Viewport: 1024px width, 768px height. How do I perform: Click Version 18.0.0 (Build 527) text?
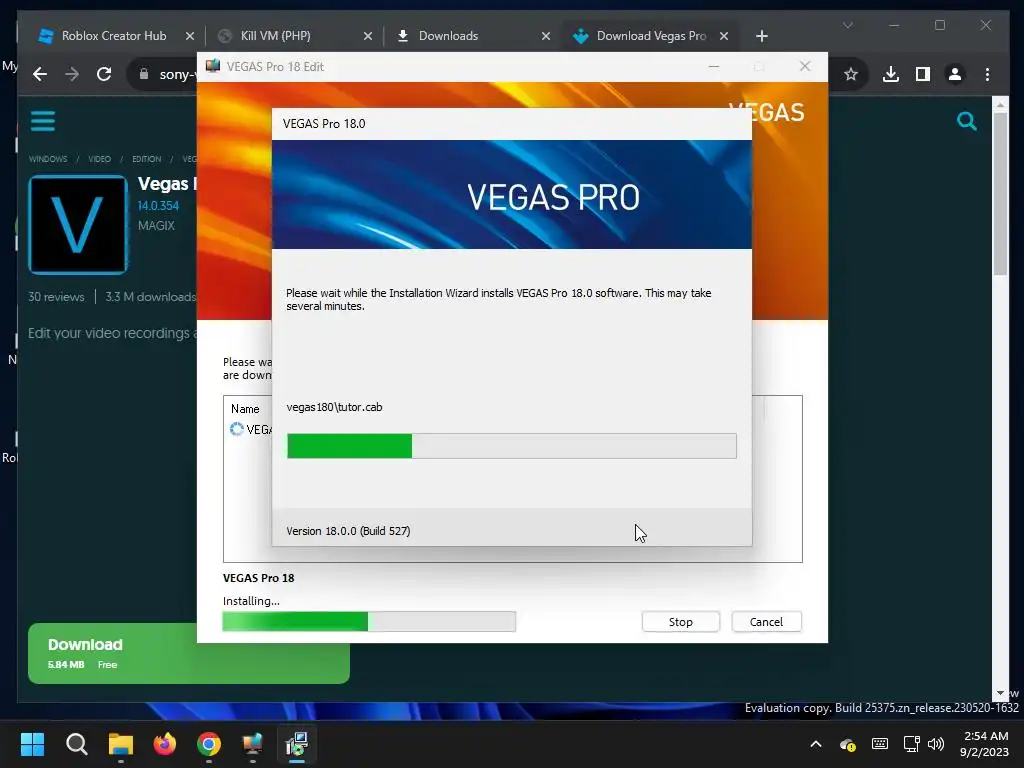(348, 531)
